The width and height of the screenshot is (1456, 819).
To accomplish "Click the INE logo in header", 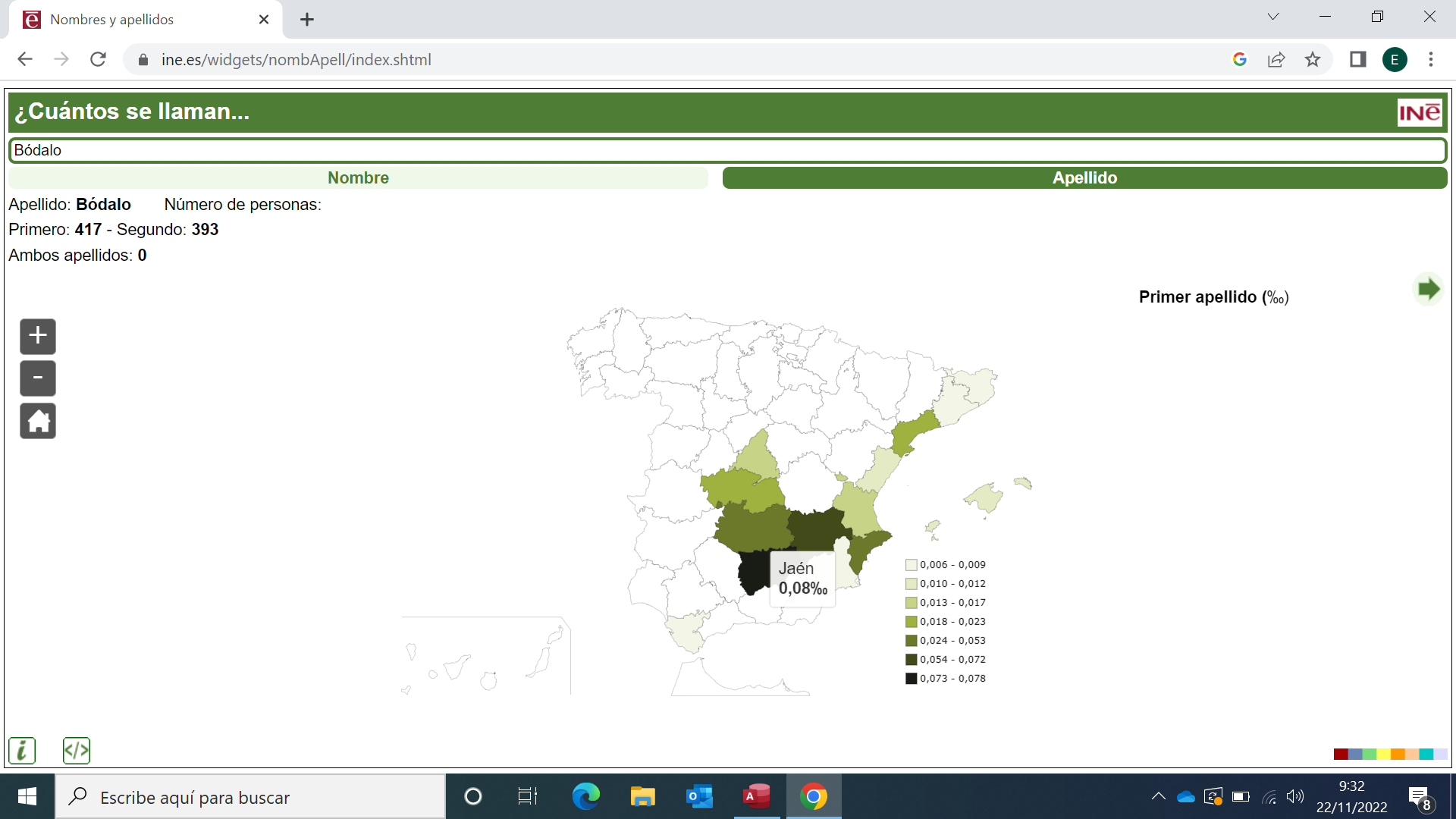I will click(1419, 113).
